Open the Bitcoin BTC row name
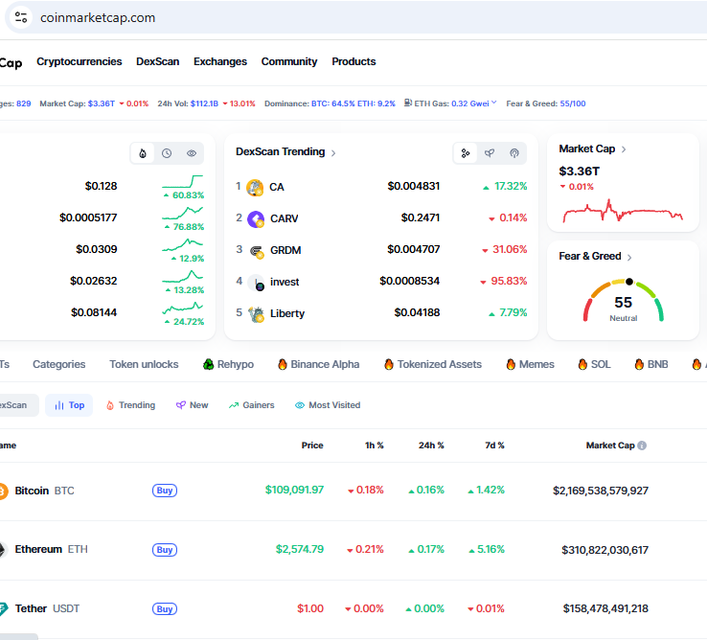Screen dimensions: 707x640 (x=44, y=491)
